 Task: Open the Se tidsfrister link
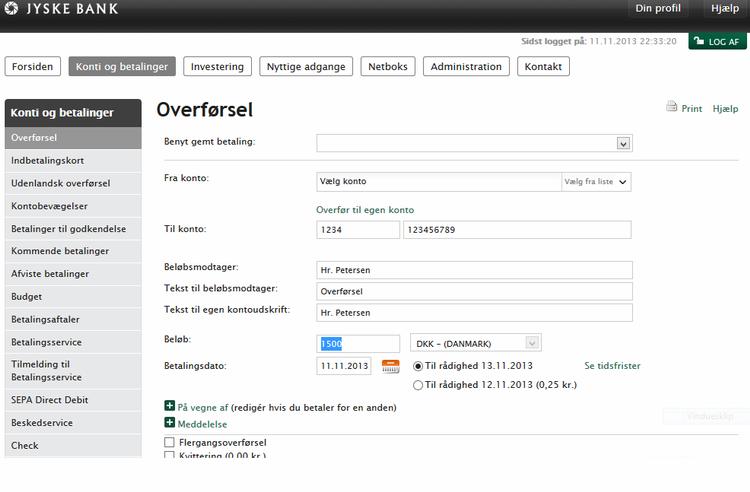[612, 366]
